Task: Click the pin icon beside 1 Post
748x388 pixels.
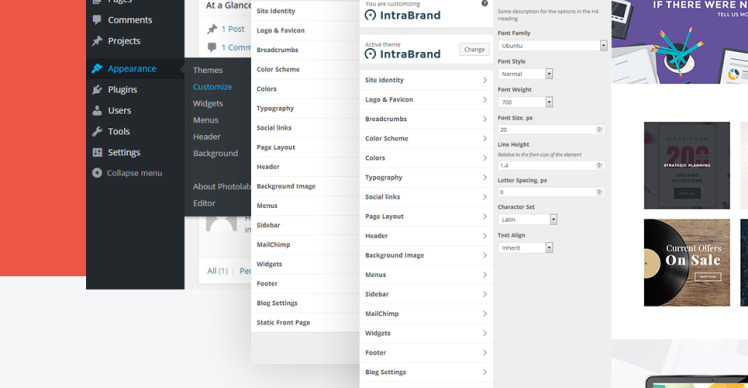Action: (x=212, y=29)
